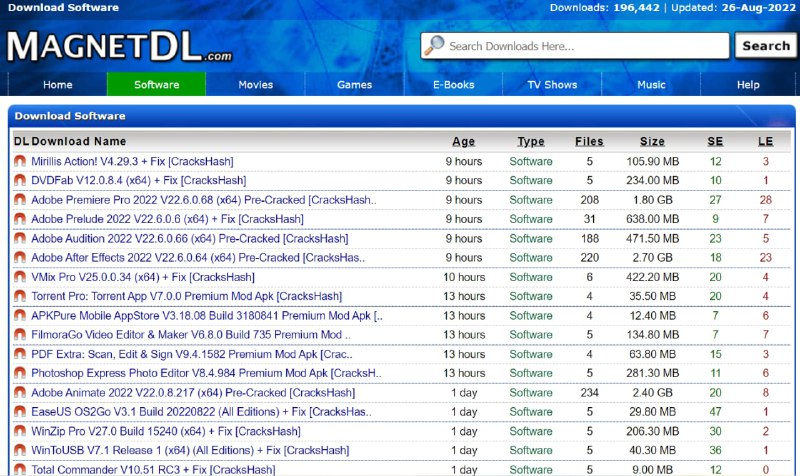
Task: Click Software type in WinZip Pro row
Action: pyautogui.click(x=531, y=431)
